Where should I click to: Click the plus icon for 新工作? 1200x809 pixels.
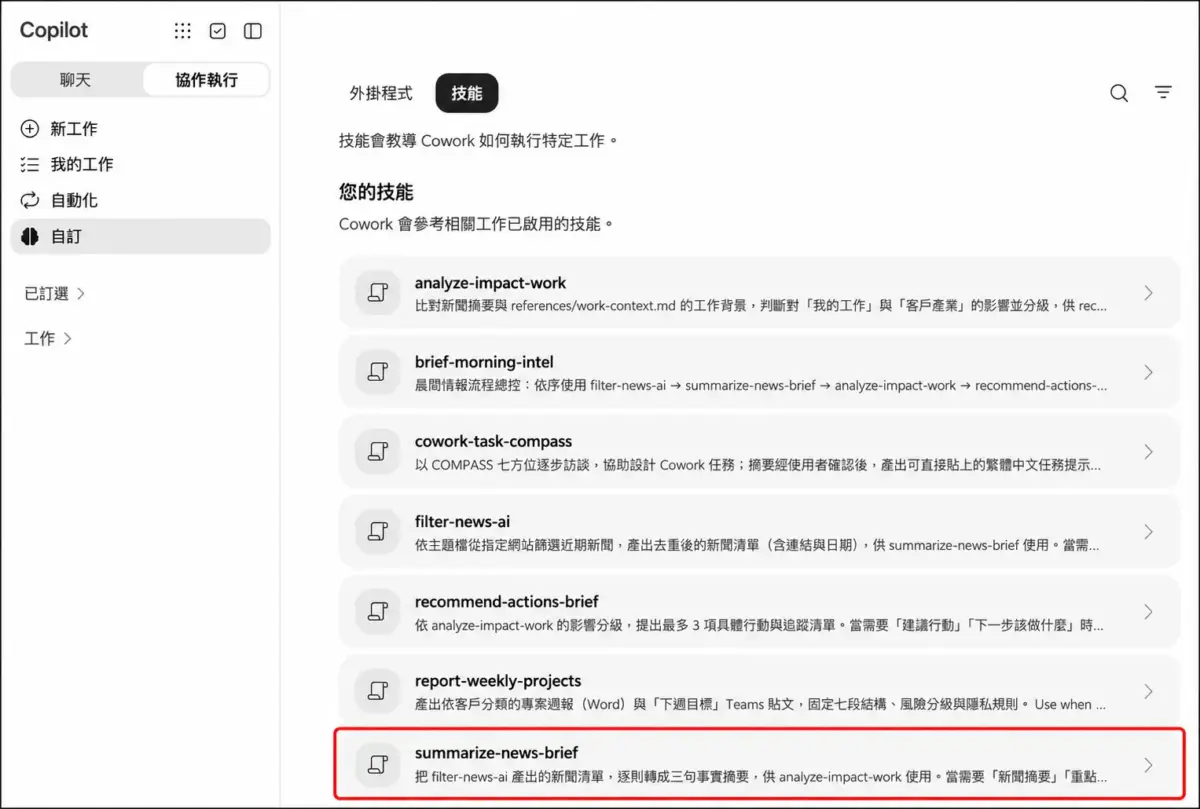tap(30, 129)
